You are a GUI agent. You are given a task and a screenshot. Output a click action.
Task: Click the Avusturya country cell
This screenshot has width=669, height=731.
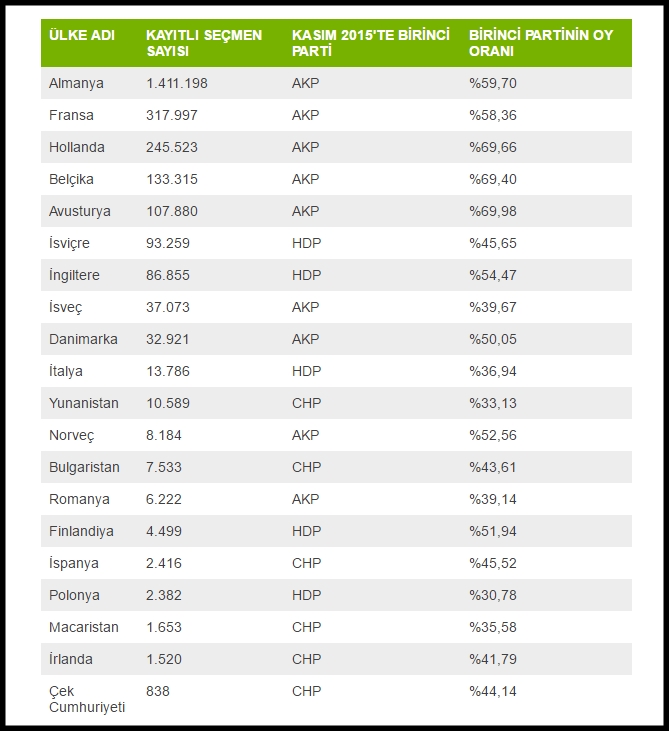point(80,211)
